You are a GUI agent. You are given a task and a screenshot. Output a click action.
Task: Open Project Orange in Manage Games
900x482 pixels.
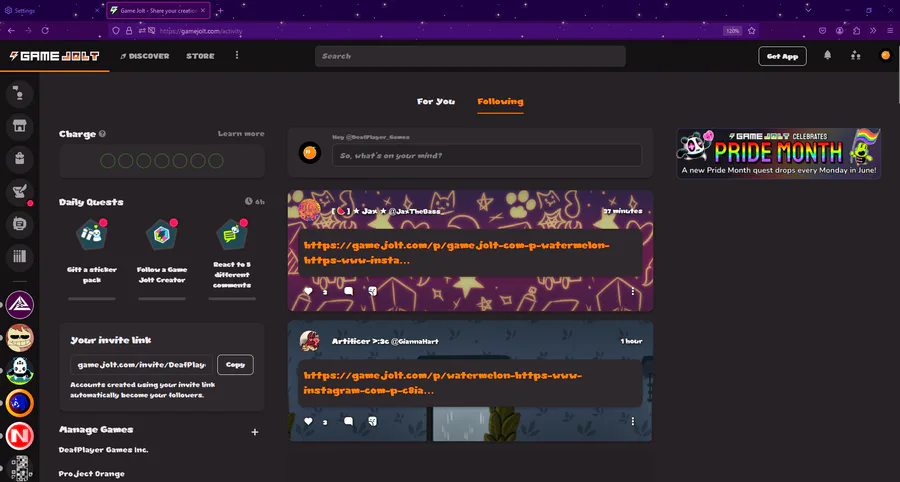pyautogui.click(x=91, y=474)
